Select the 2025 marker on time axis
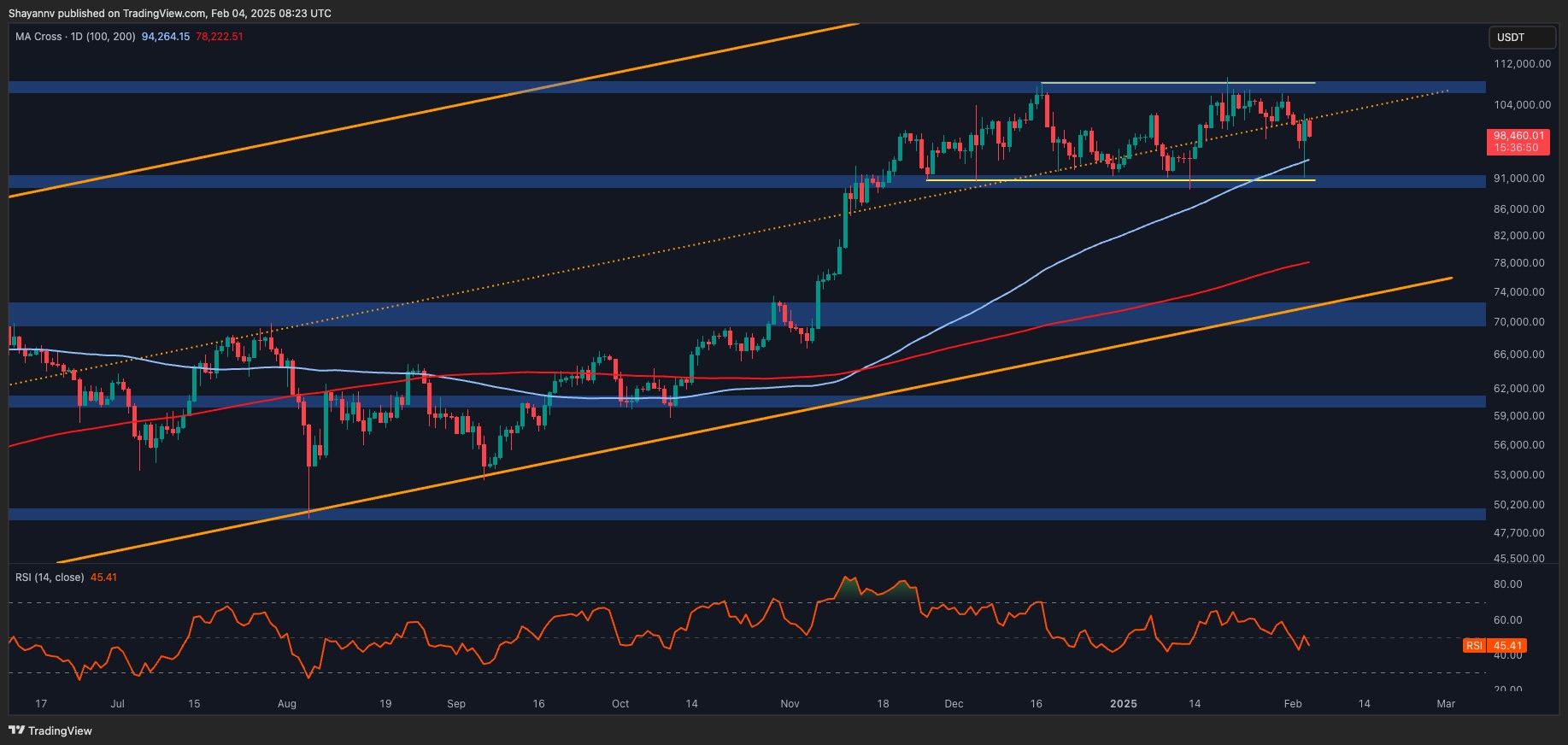Viewport: 1568px width, 745px height. point(1123,704)
